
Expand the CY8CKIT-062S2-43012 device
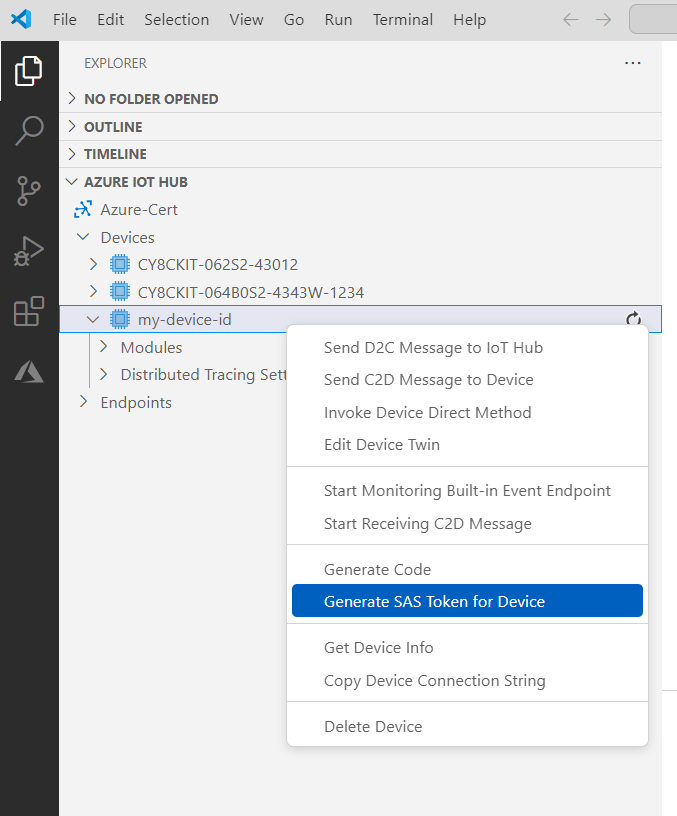94,265
